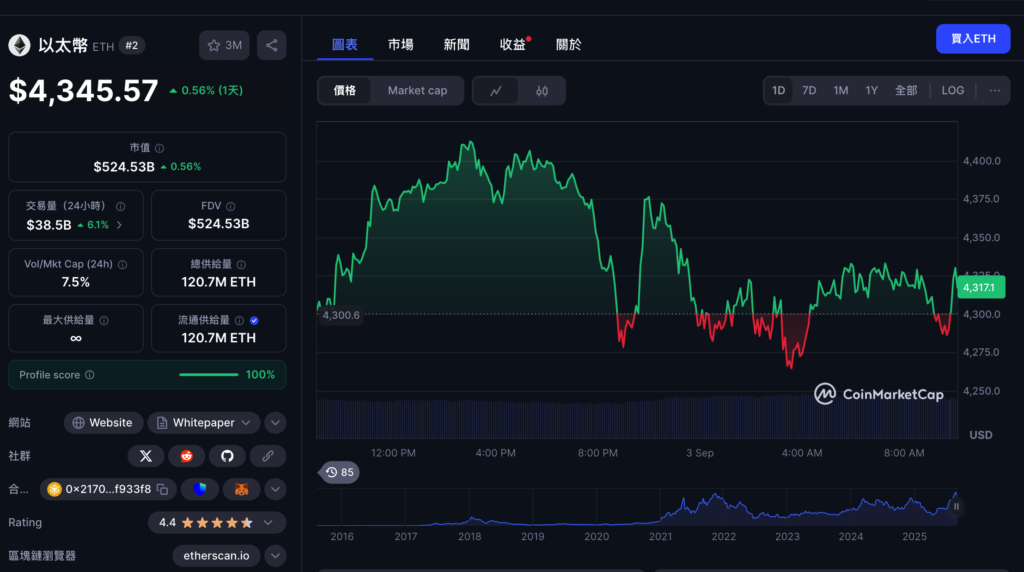
Task: Select the 全部 time range
Action: click(906, 91)
